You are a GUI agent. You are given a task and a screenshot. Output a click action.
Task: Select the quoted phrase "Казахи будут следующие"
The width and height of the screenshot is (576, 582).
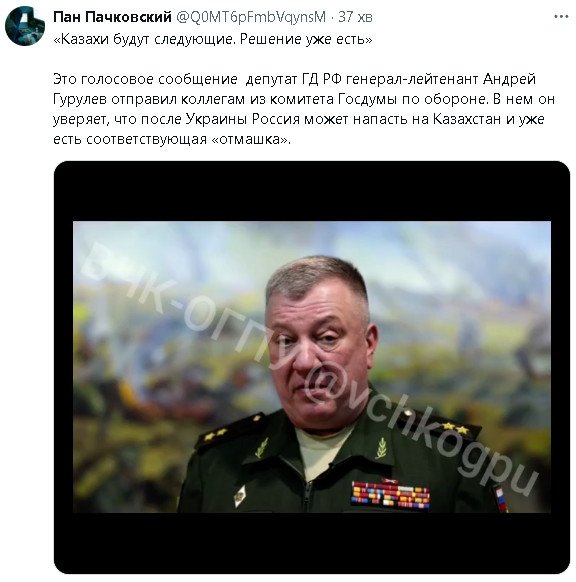148,39
